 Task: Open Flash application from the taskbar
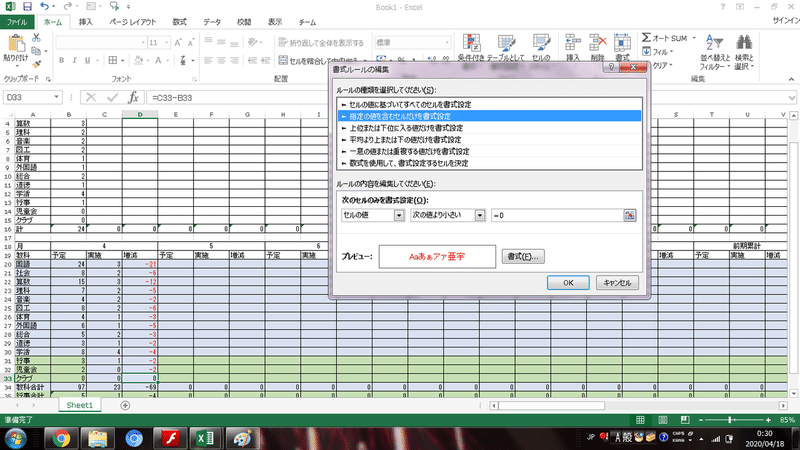click(x=170, y=438)
